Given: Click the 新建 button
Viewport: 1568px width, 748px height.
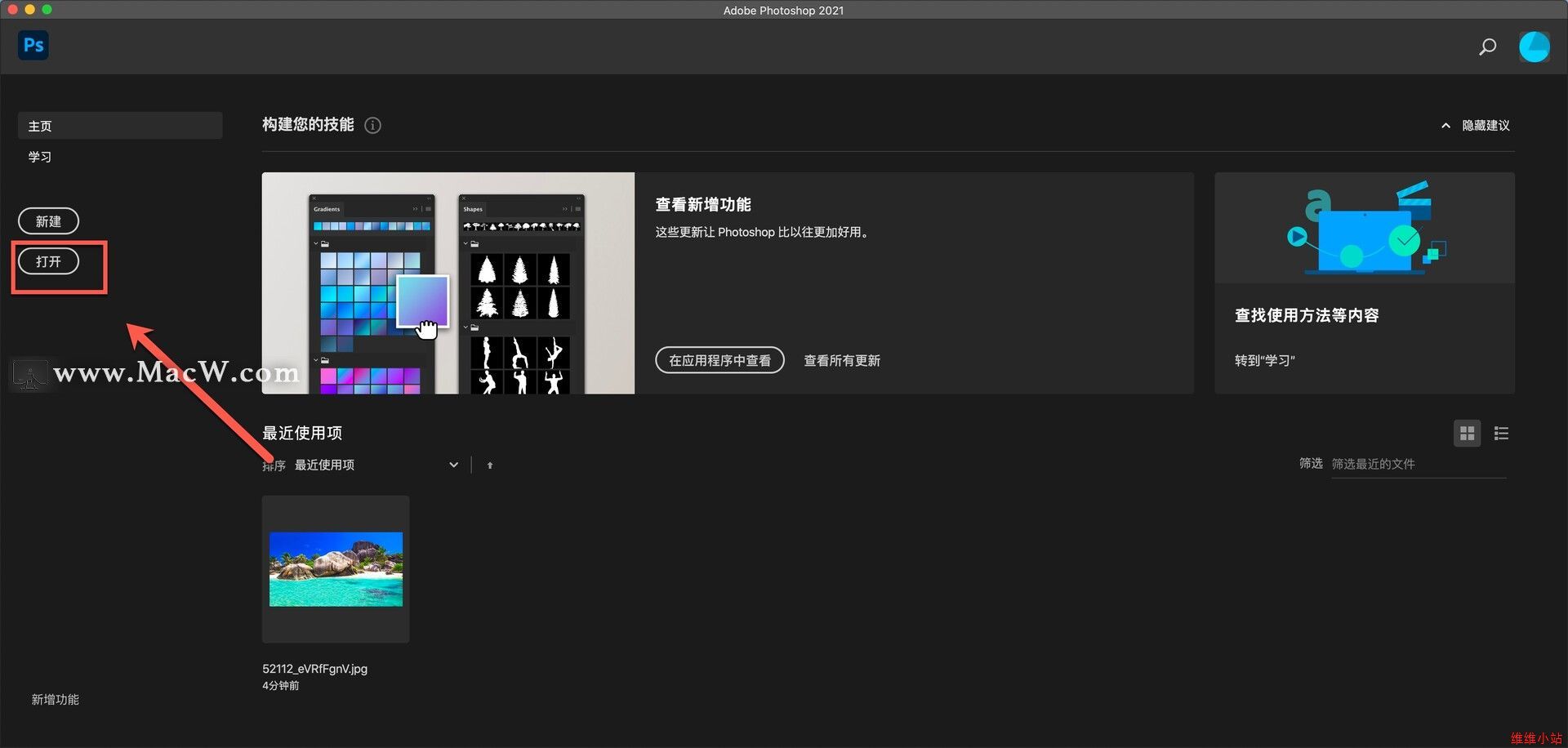Looking at the screenshot, I should [x=48, y=221].
